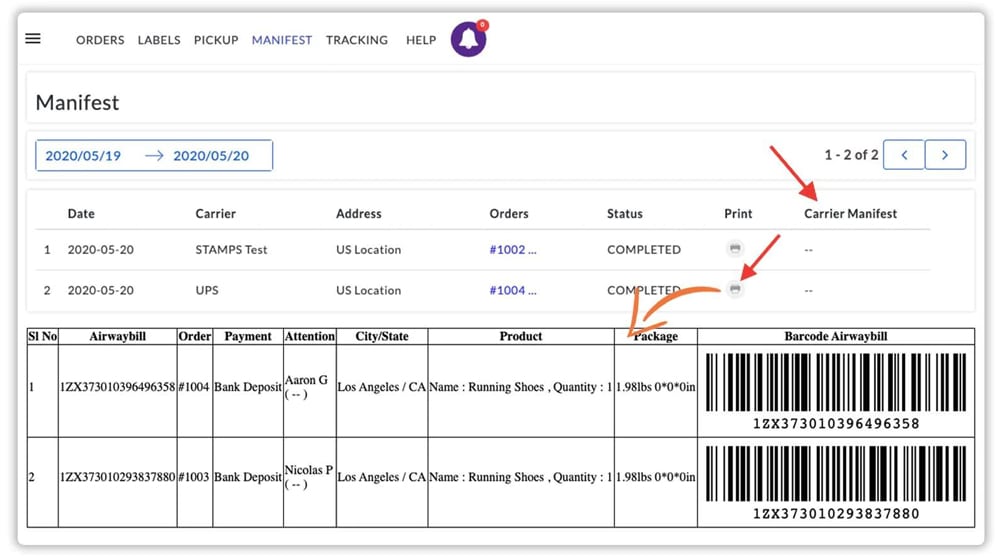Switch to the LABELS section
1000x560 pixels.
(x=159, y=40)
